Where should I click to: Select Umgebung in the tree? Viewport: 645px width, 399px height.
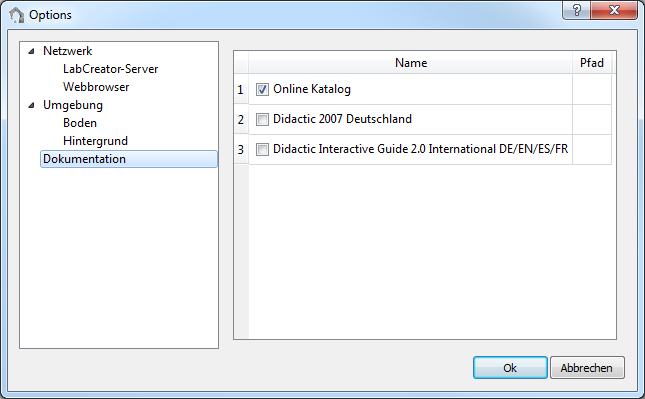point(73,105)
